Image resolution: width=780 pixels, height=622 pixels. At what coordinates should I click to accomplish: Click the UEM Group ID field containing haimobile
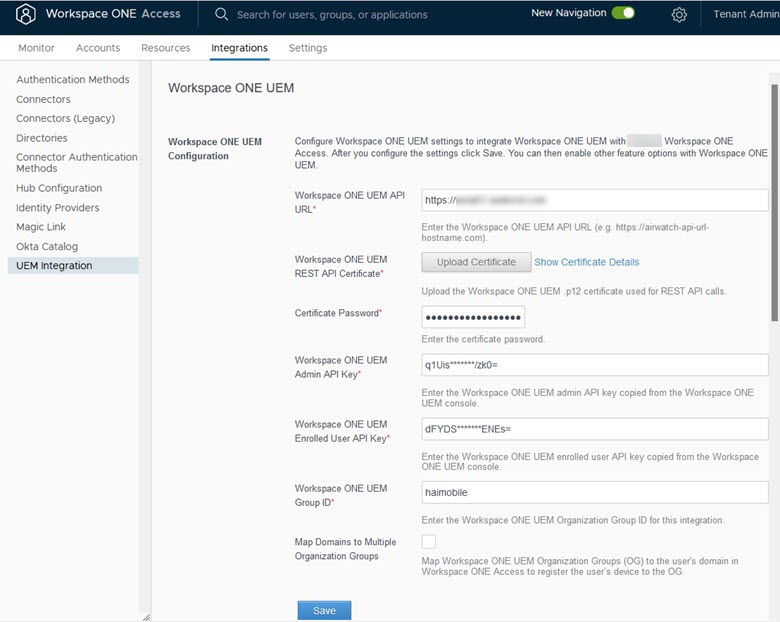pyautogui.click(x=594, y=493)
